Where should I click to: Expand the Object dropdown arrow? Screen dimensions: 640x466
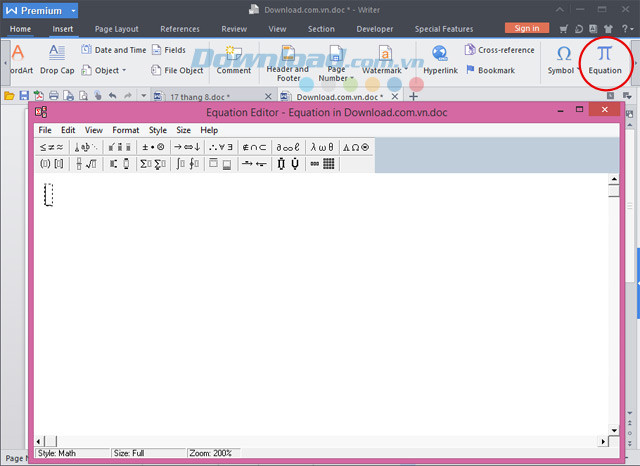coord(124,70)
